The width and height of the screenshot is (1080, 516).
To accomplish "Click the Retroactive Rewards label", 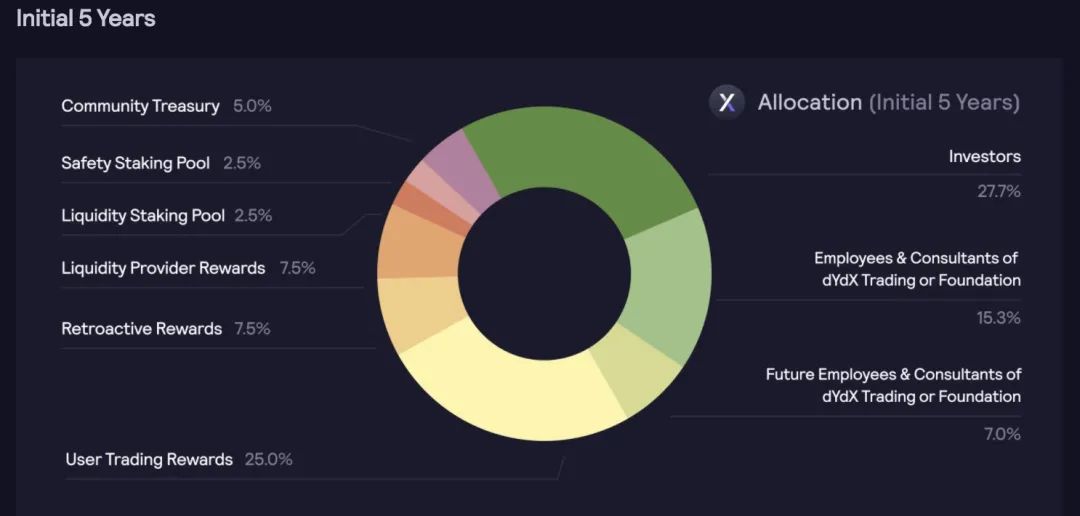I will 141,329.
